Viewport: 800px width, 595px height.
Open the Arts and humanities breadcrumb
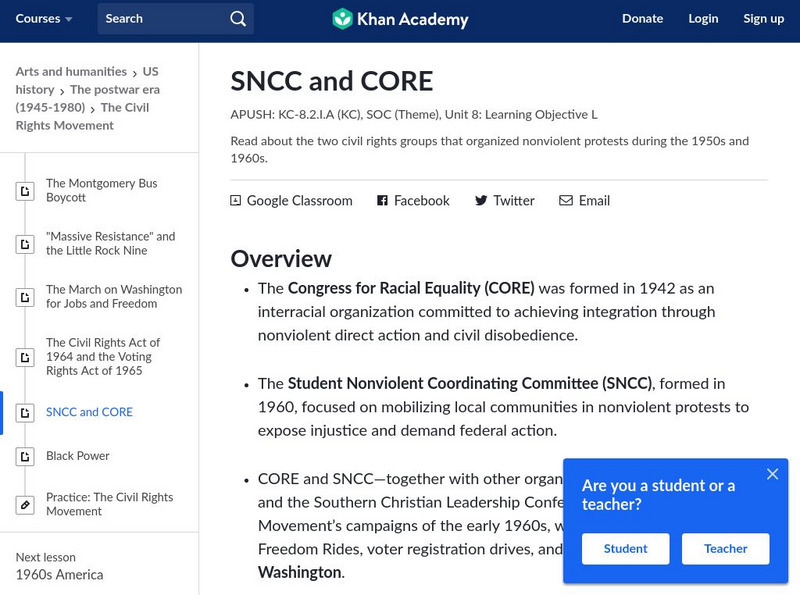click(71, 72)
